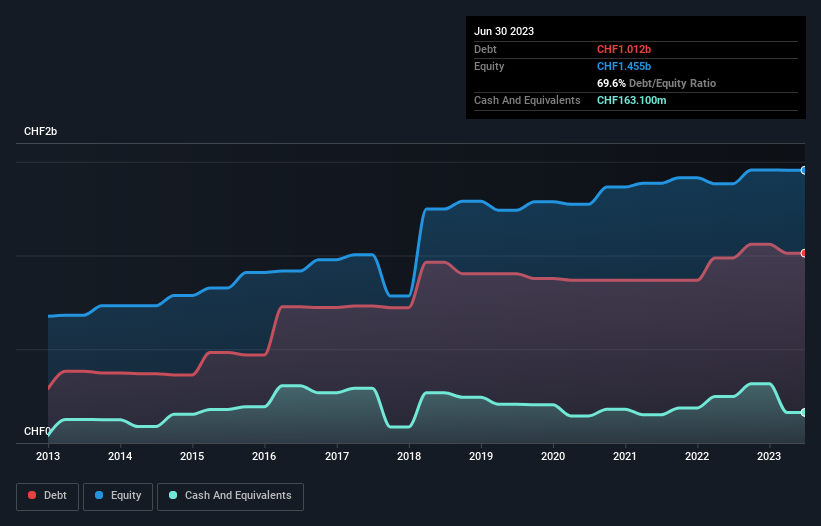
Task: Click the 2023 x-axis label
Action: tap(769, 456)
